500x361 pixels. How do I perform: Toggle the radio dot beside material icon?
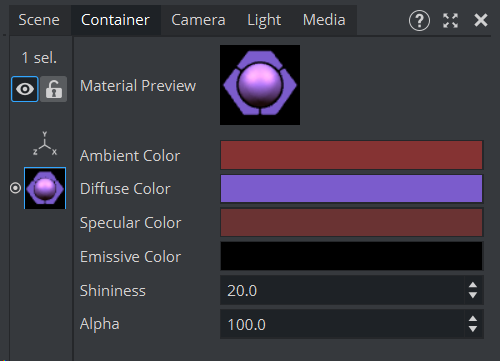15,188
